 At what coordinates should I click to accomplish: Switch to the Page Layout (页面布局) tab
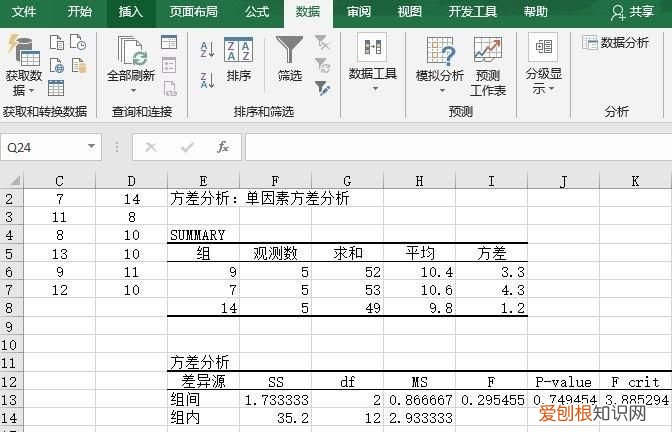point(194,12)
